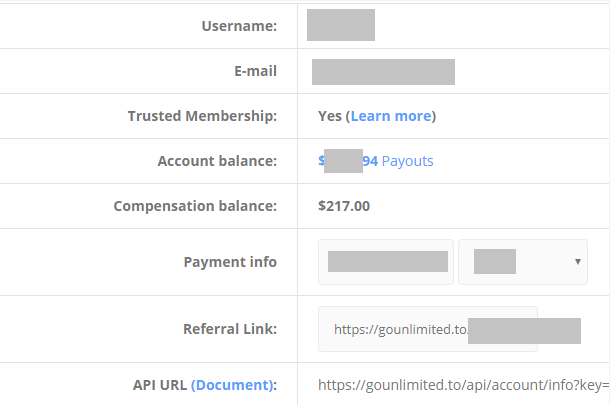Screen dimensions: 610x405
Task: Open the Document link beside API URL
Action: (233, 385)
